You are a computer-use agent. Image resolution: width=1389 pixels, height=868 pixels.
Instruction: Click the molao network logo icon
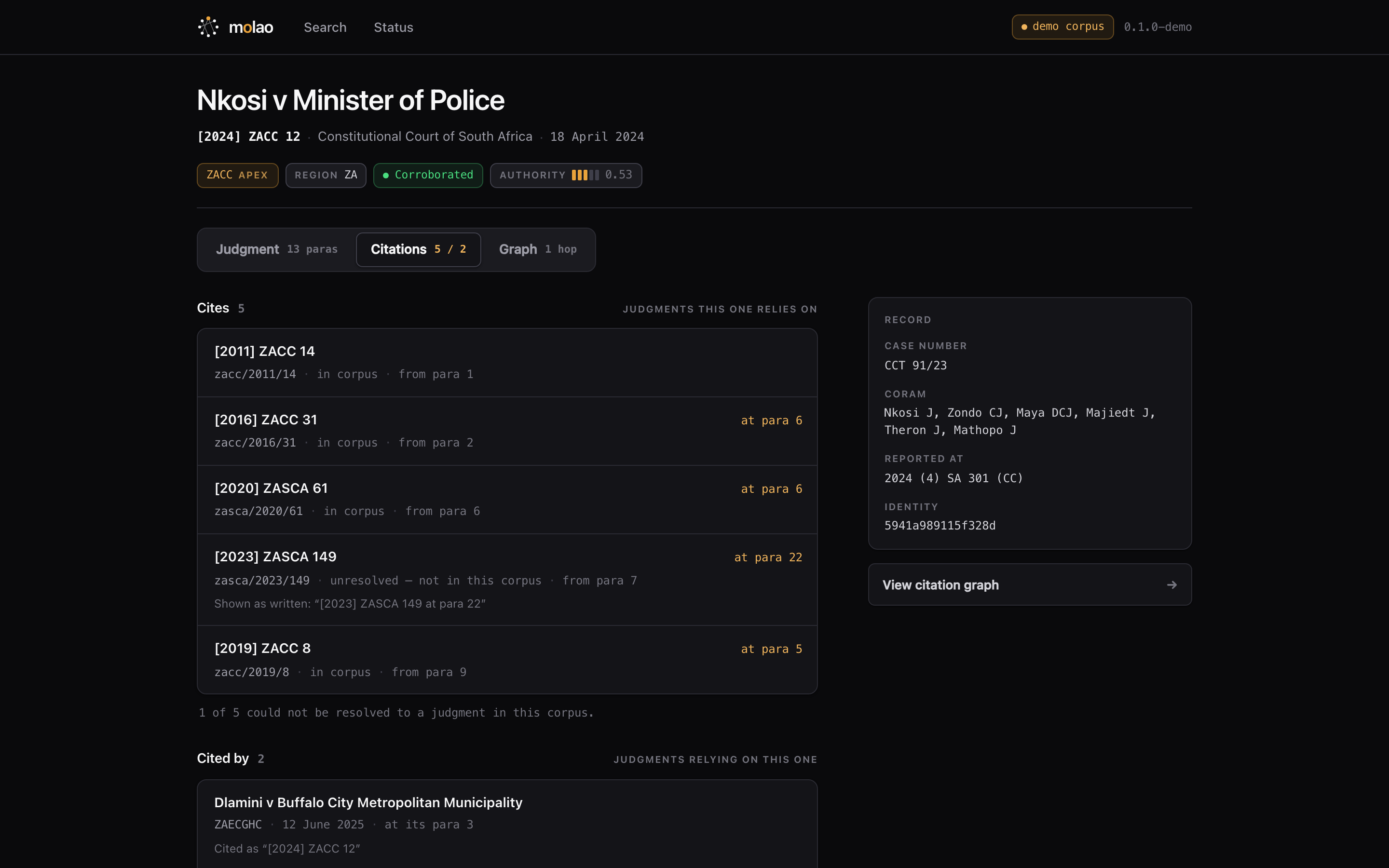[x=208, y=27]
